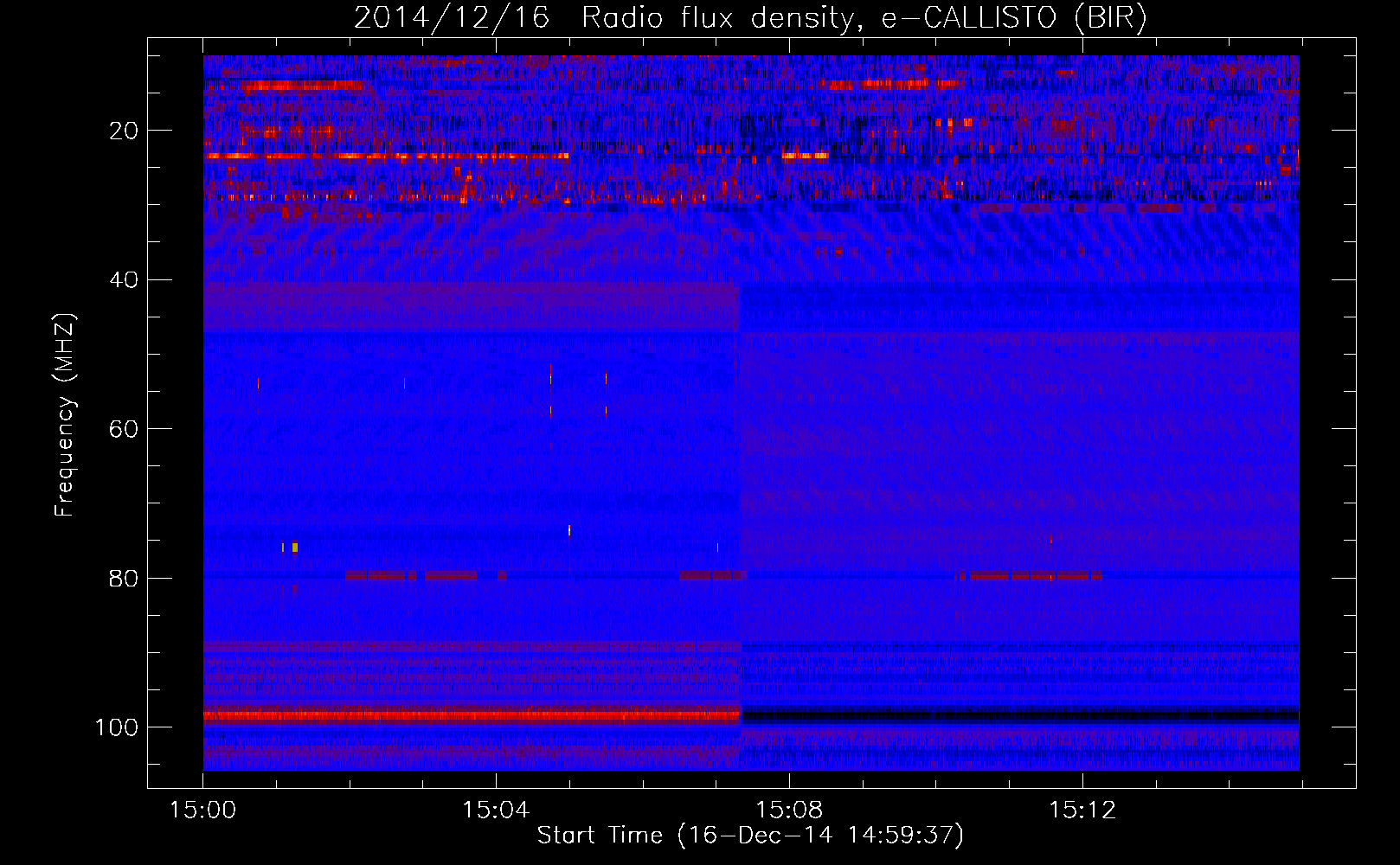Click the 60 MHz frequency tick label
1400x865 pixels.
(124, 429)
